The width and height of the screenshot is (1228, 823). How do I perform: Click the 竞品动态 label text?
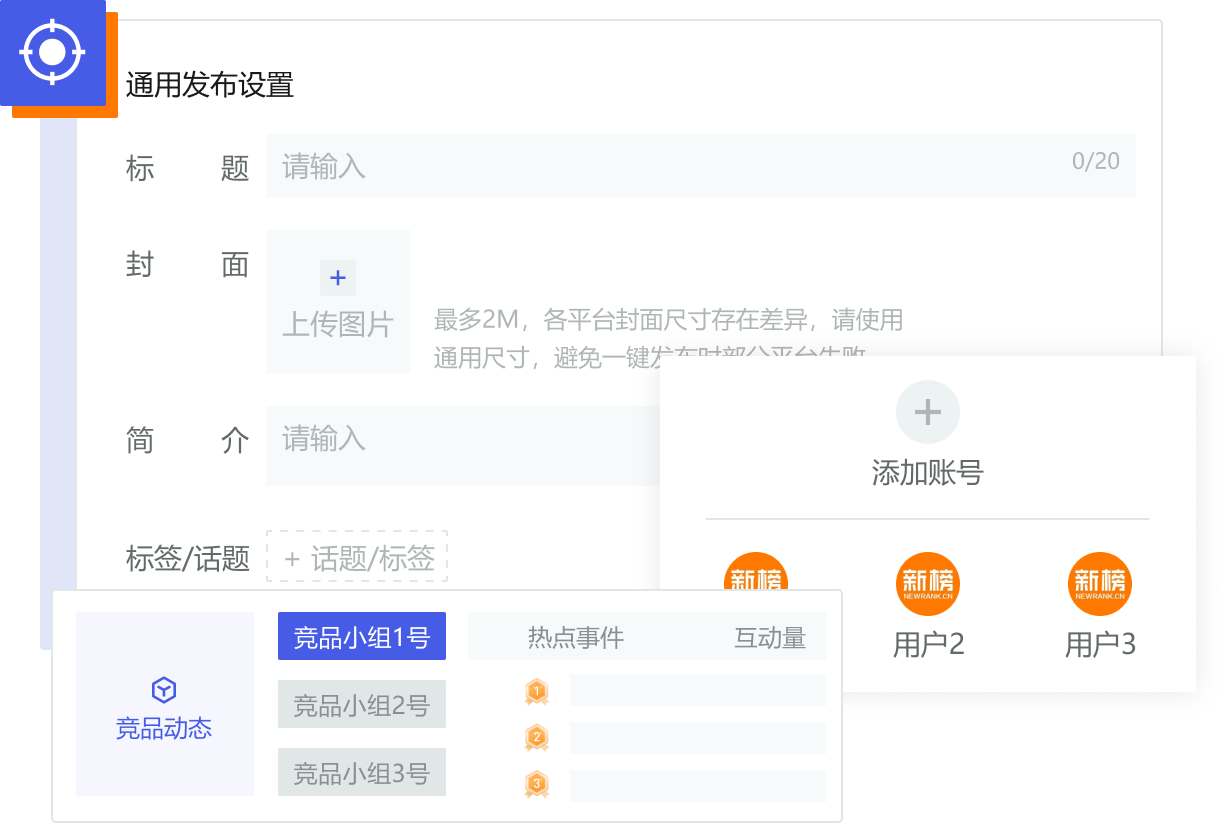164,728
